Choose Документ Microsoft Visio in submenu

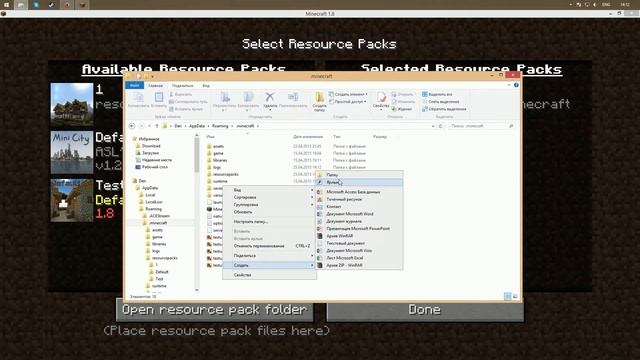click(x=360, y=251)
